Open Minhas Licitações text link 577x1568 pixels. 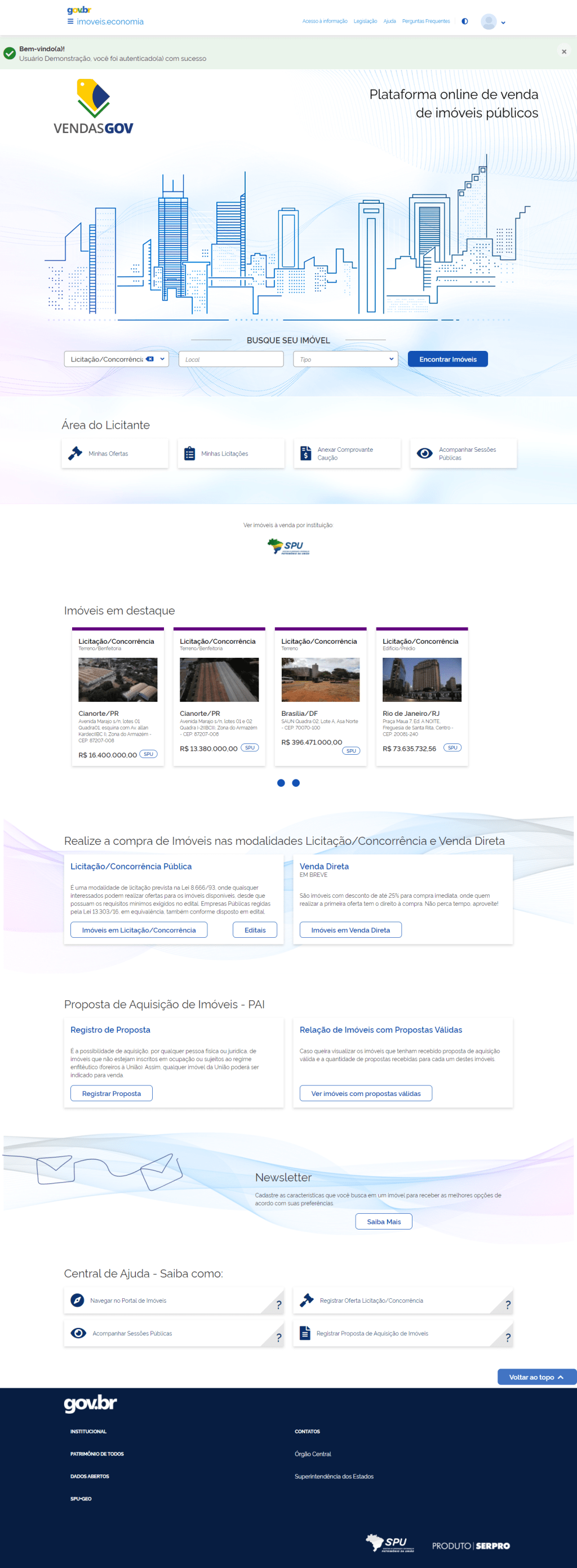[x=225, y=453]
